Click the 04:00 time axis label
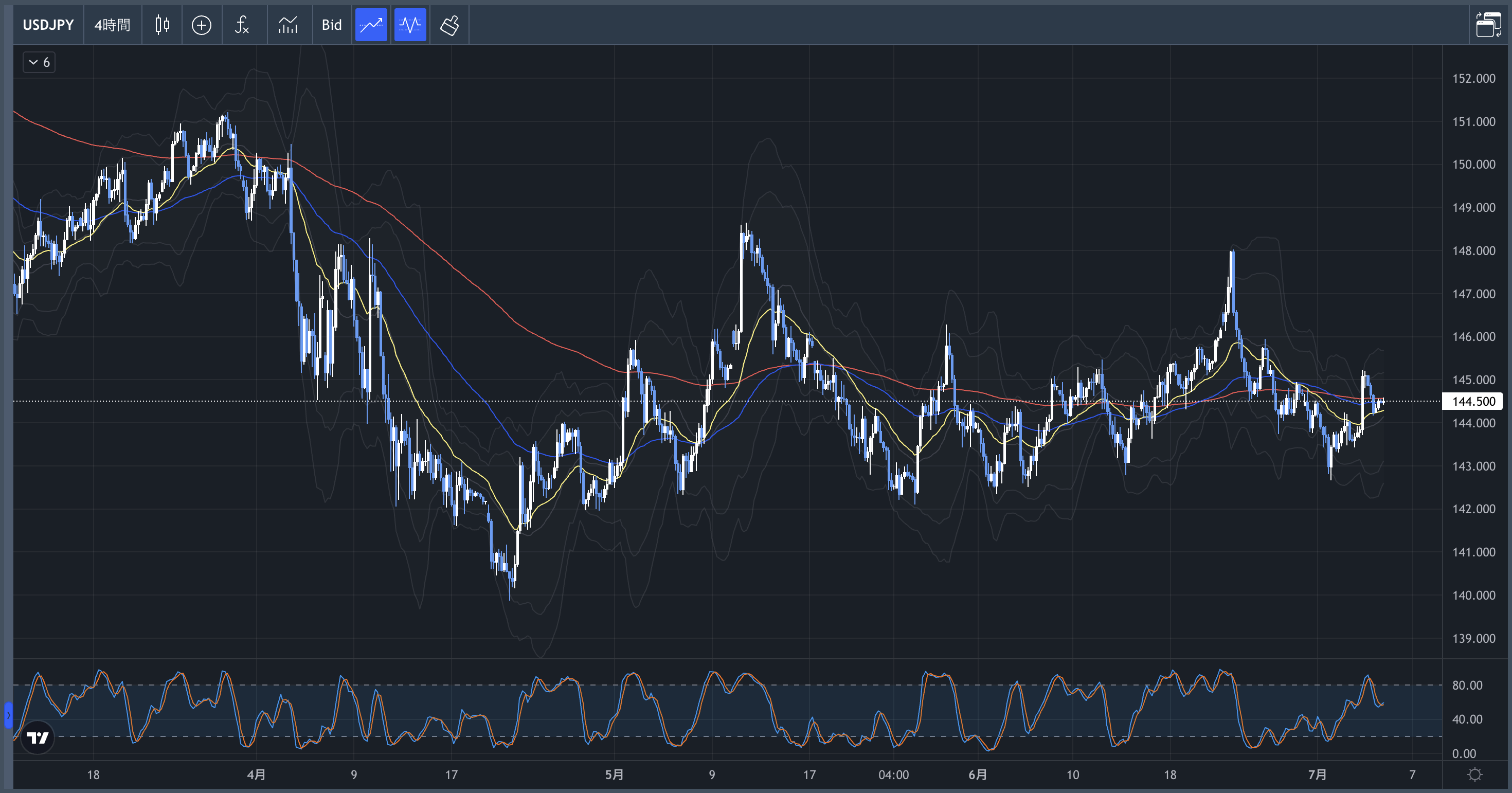1512x793 pixels. 893,775
